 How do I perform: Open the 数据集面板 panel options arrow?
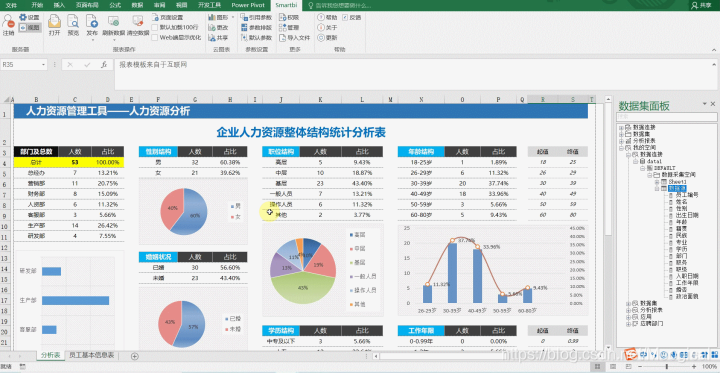[704, 104]
